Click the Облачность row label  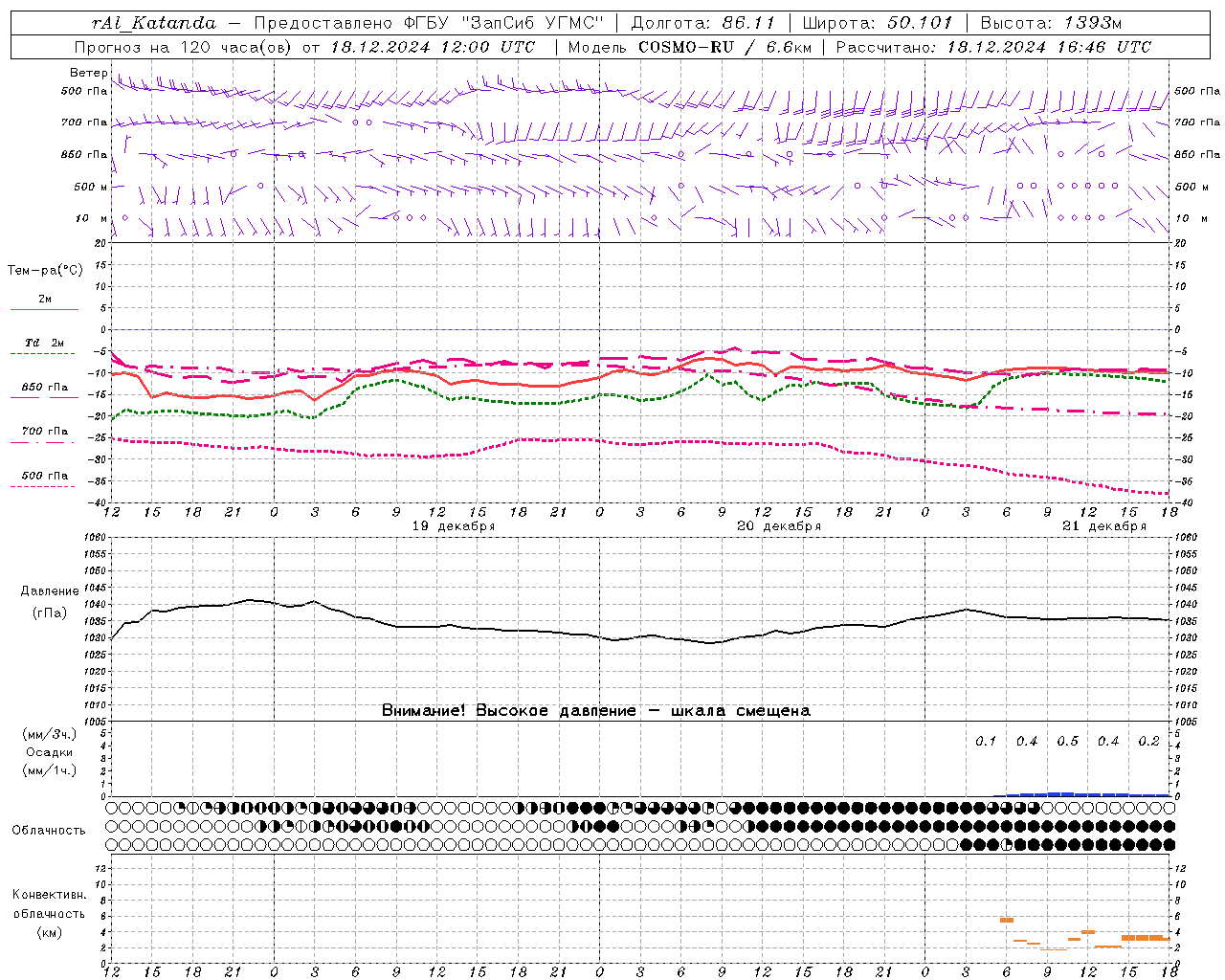[x=49, y=830]
